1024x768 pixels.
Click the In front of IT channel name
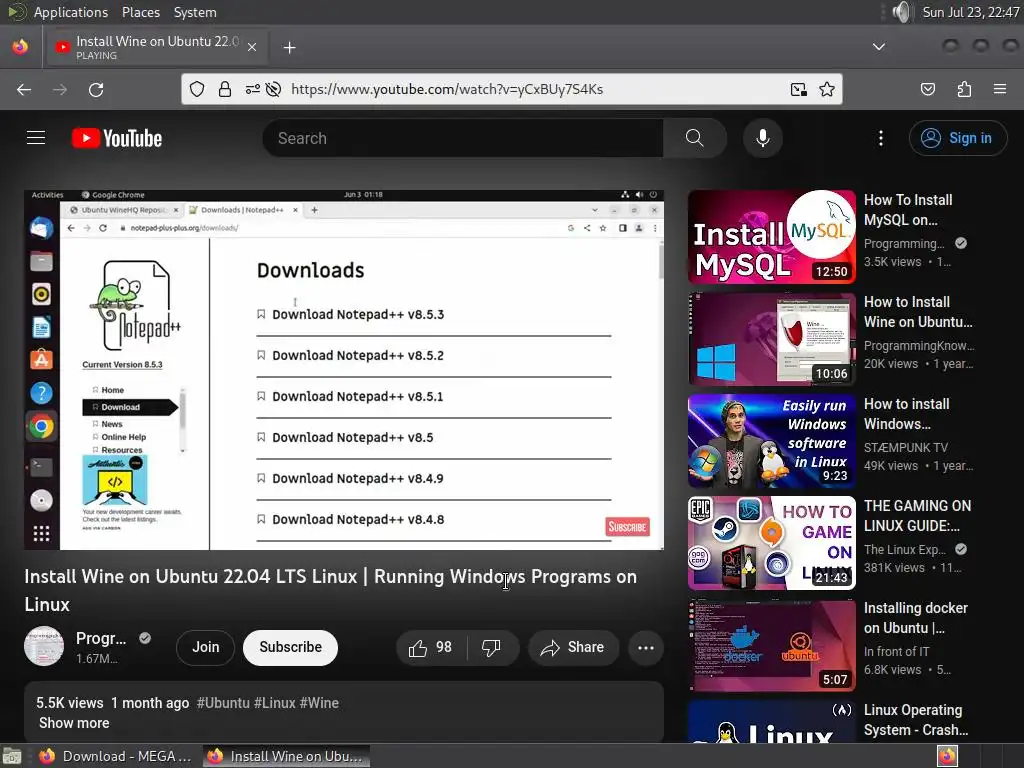pos(896,651)
